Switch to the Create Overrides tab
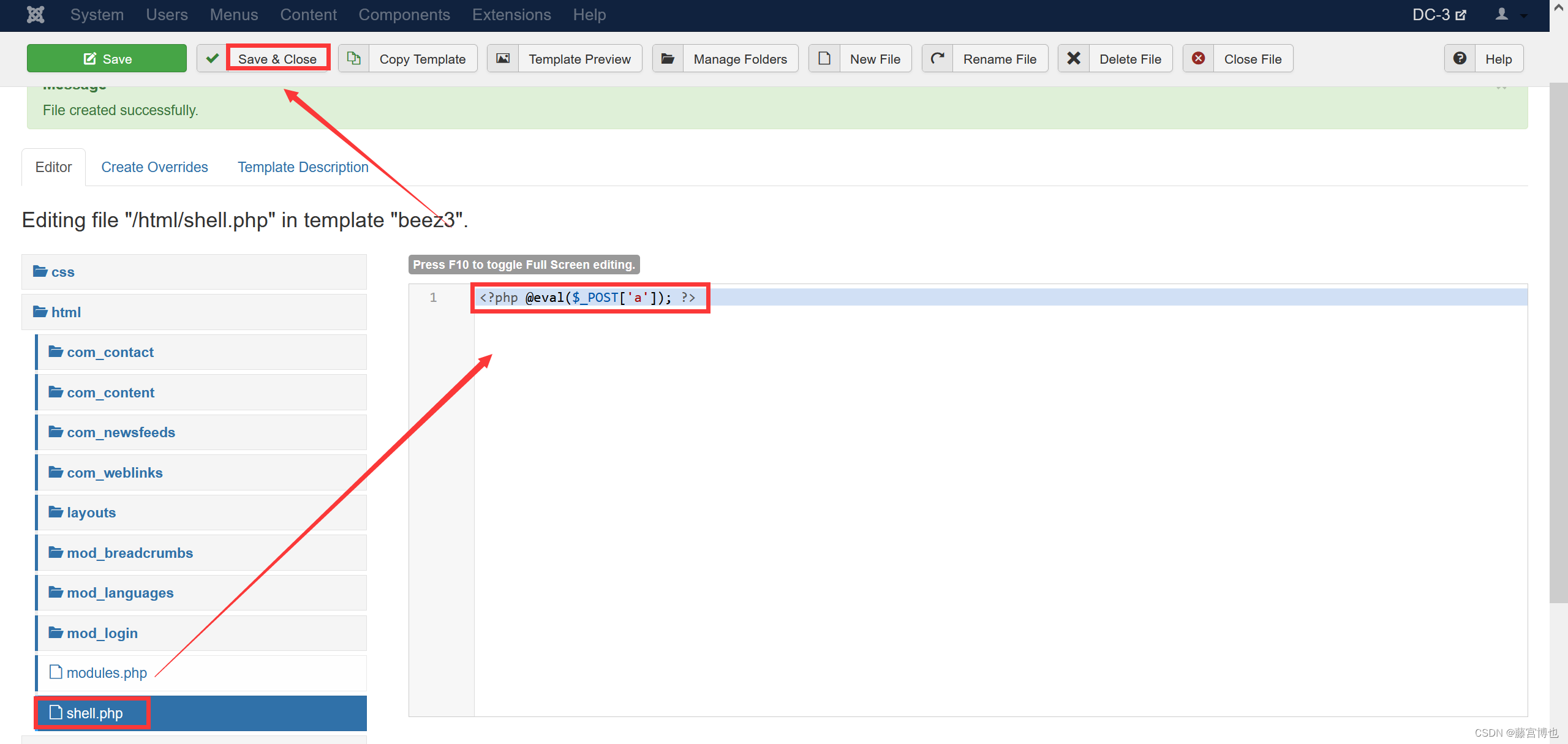1568x744 pixels. pyautogui.click(x=154, y=167)
